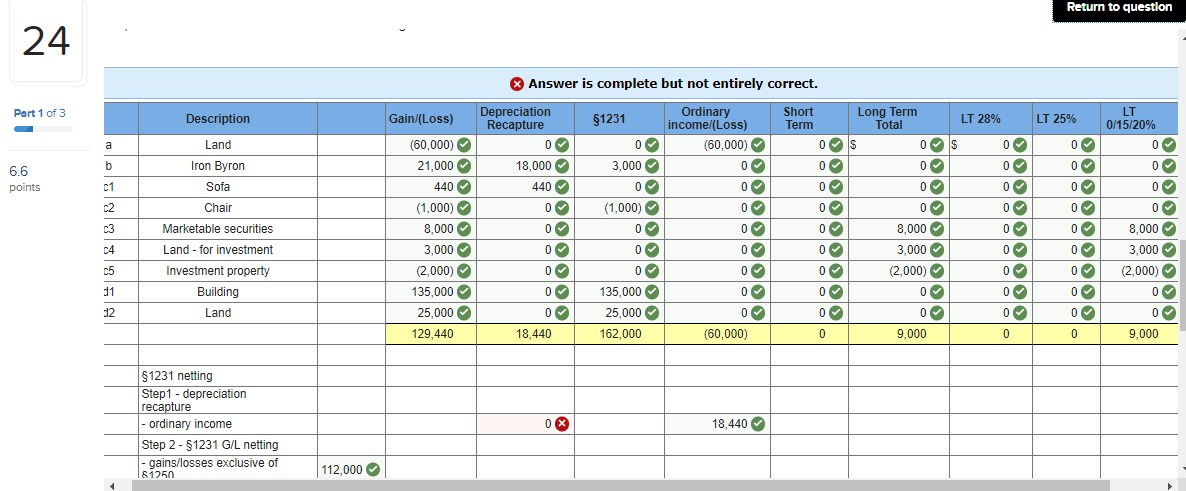The image size is (1186, 491).
Task: Click the question number 24 box
Action: pyautogui.click(x=46, y=42)
